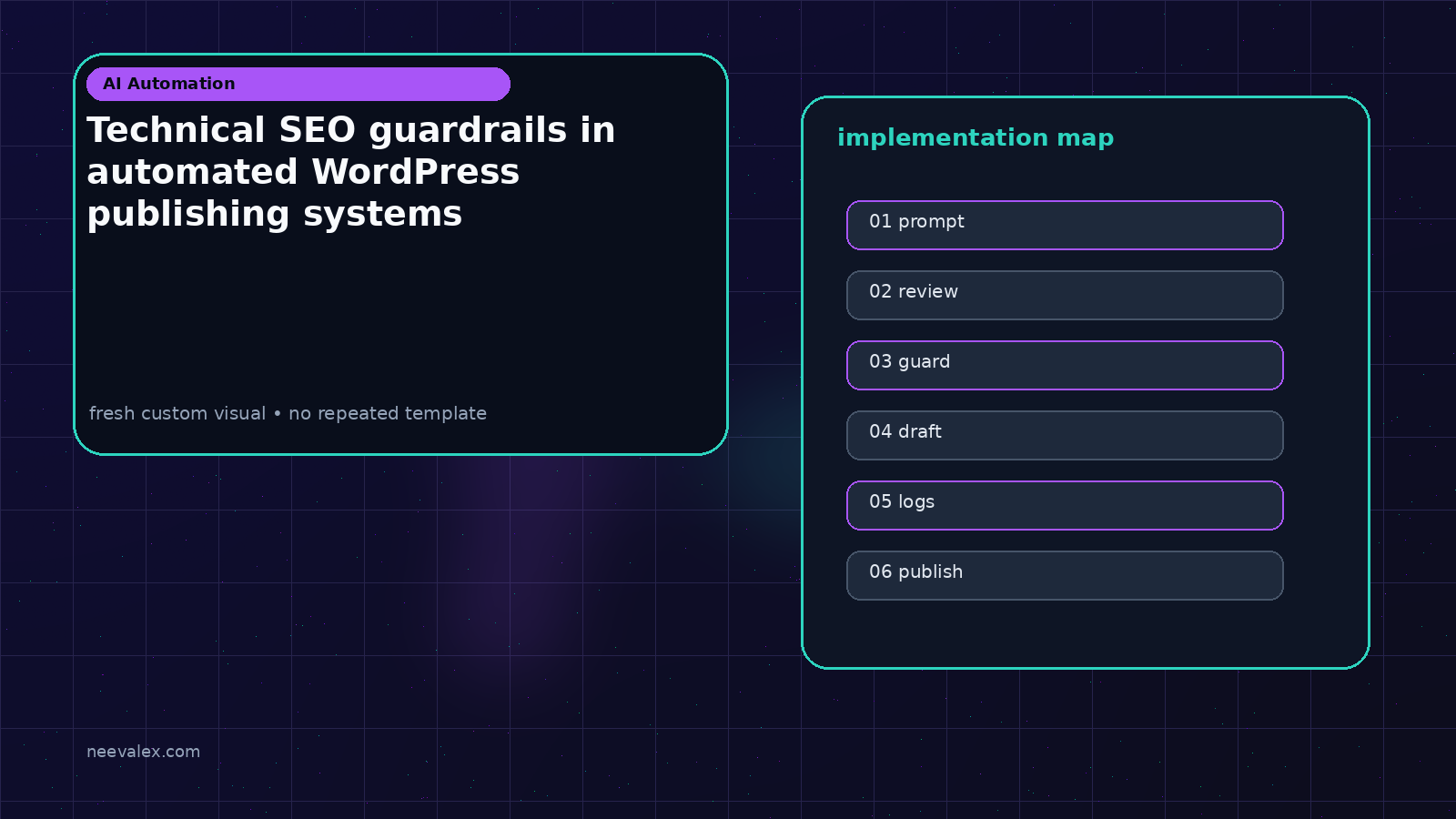Screen dimensions: 1456x819
Task: Select the 06 publish step
Action: coord(1065,575)
